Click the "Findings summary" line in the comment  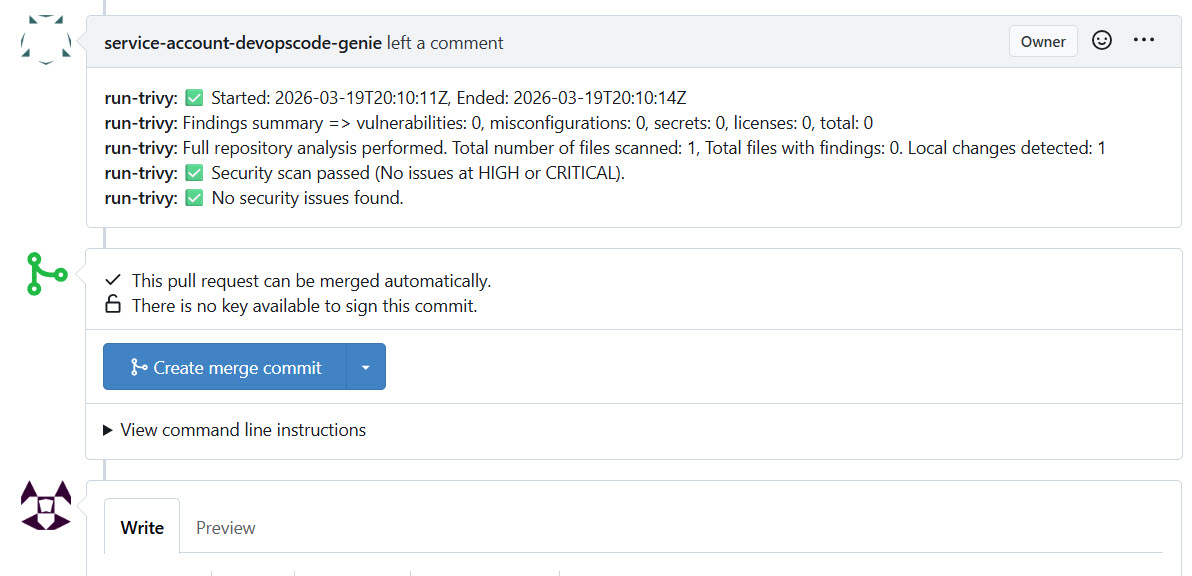coord(527,123)
